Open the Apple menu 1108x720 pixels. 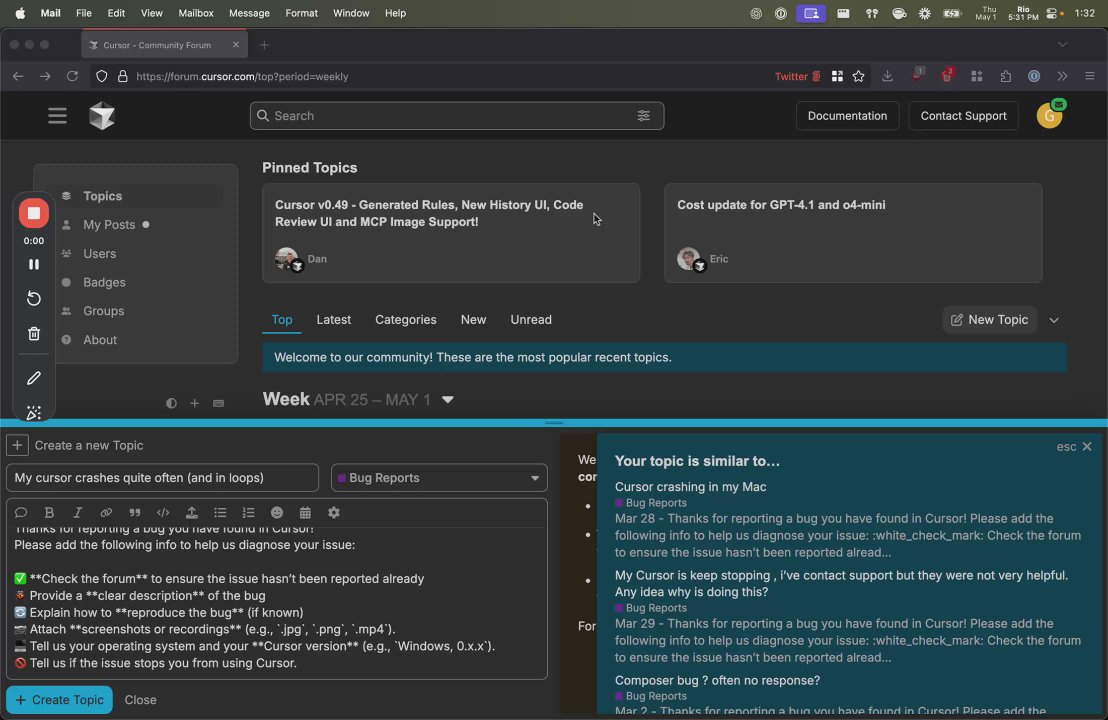pos(20,13)
